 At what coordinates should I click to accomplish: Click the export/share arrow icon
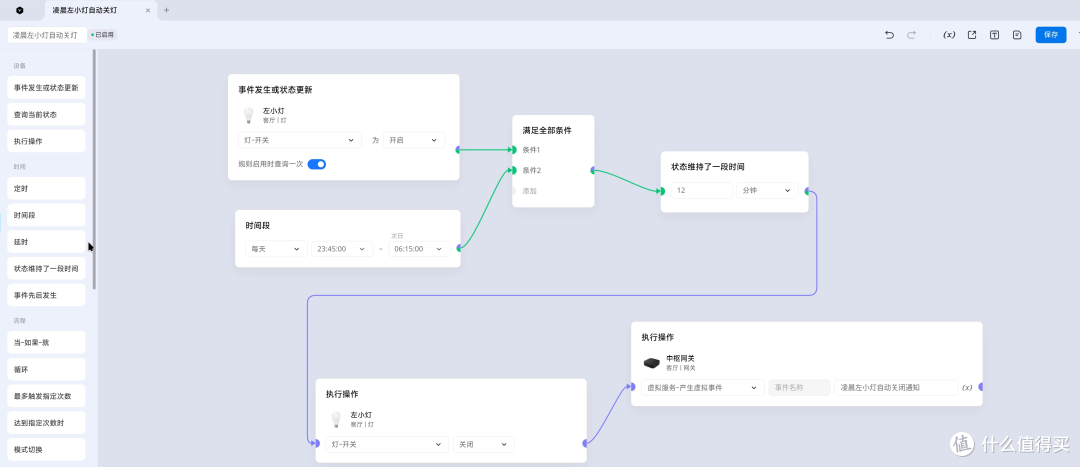(972, 35)
